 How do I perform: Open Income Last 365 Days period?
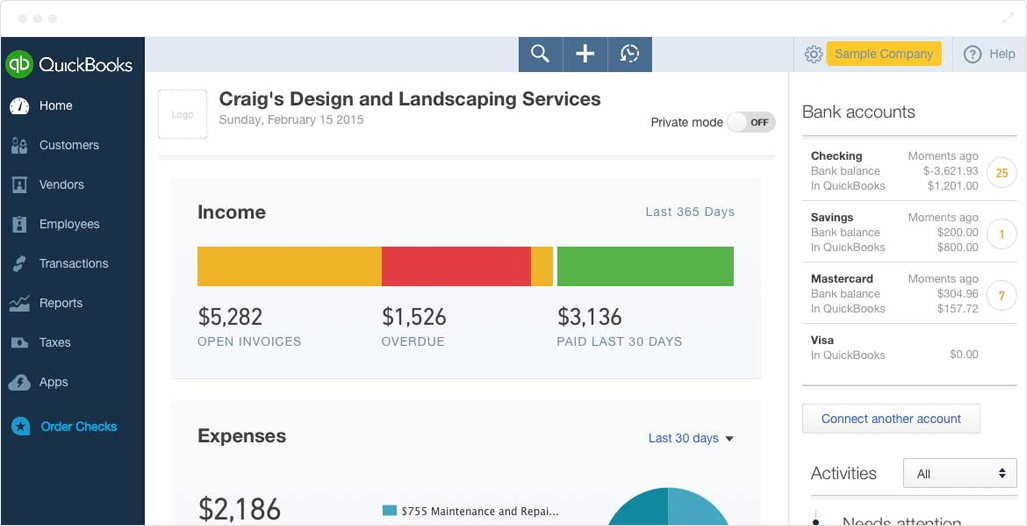(690, 212)
